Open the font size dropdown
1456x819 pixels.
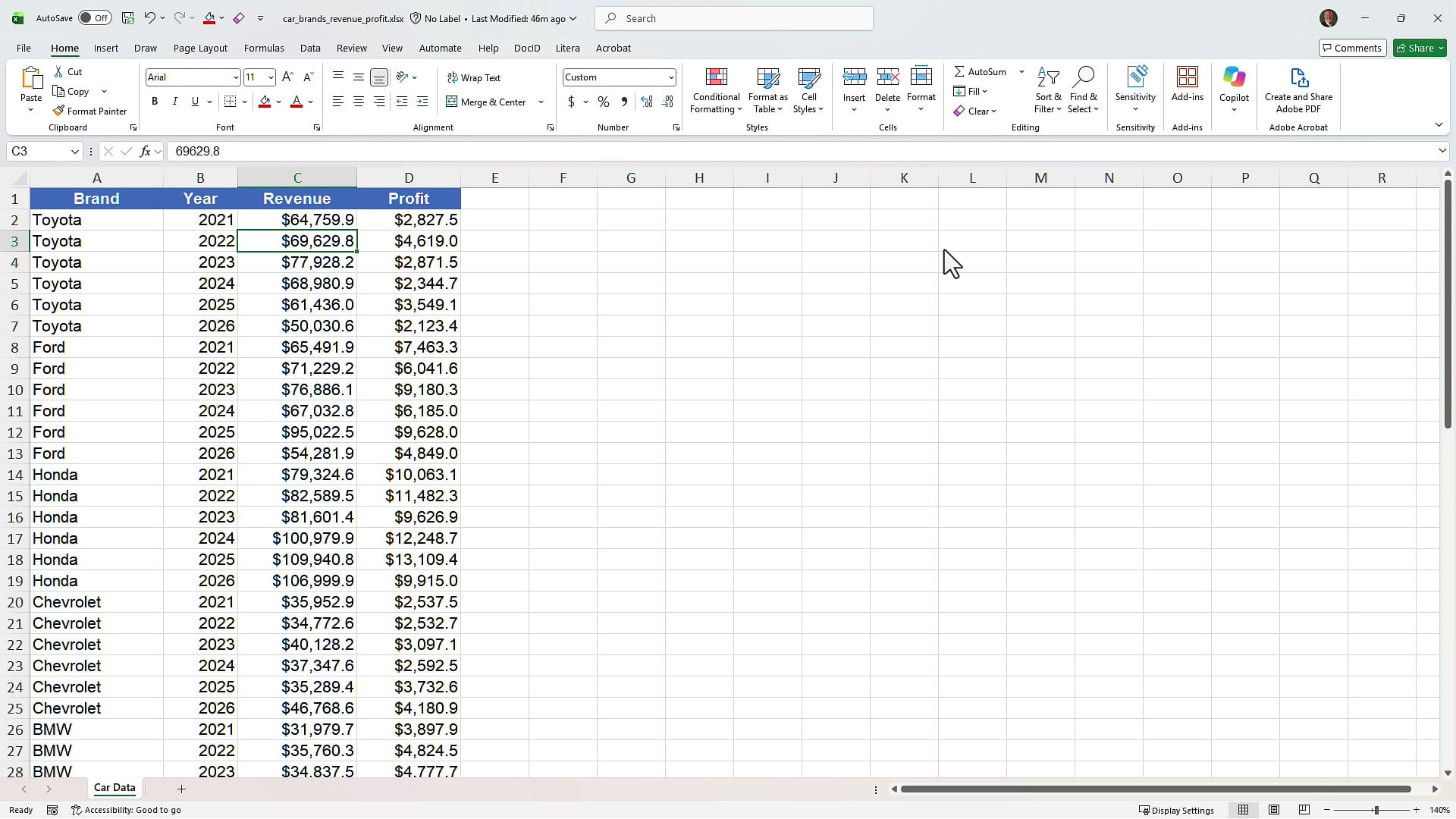[x=271, y=77]
